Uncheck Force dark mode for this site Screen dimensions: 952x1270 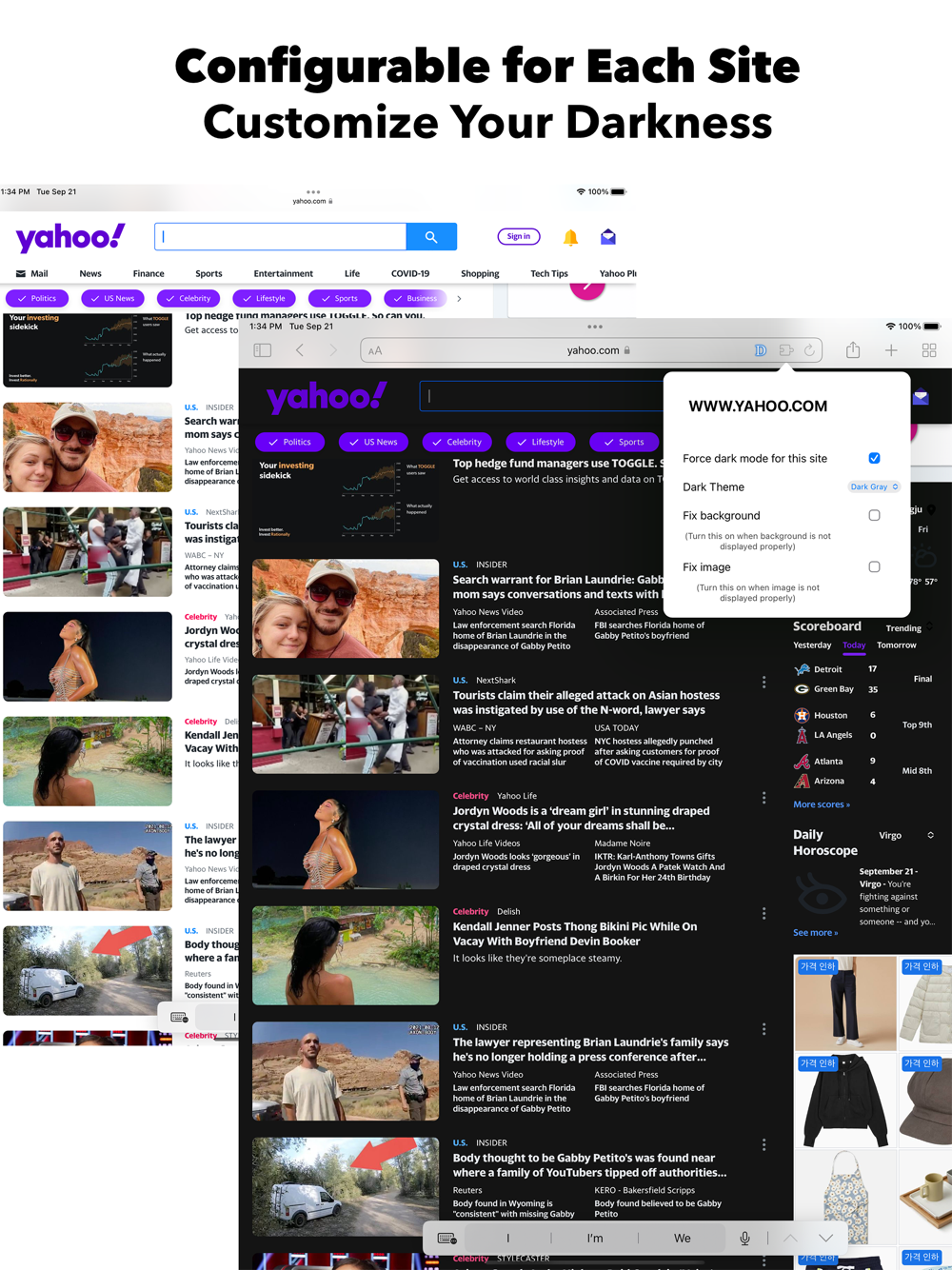pyautogui.click(x=874, y=458)
